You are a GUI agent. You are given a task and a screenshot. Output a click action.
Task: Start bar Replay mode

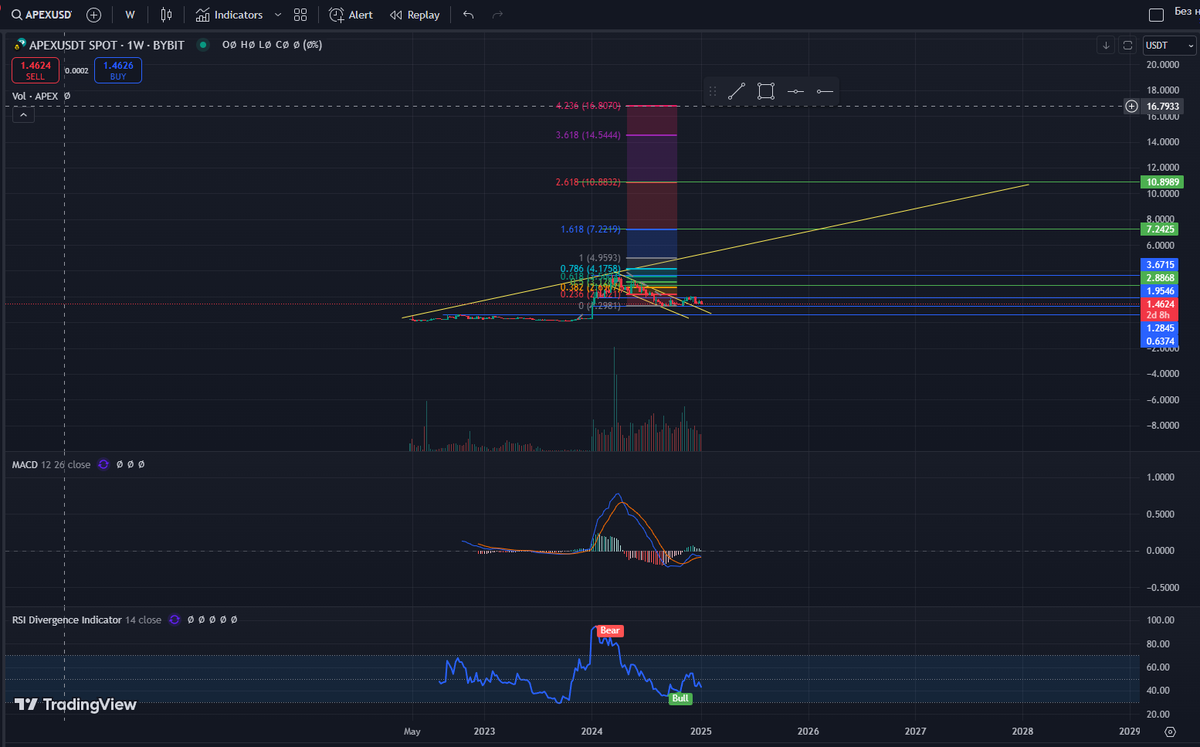pos(415,15)
